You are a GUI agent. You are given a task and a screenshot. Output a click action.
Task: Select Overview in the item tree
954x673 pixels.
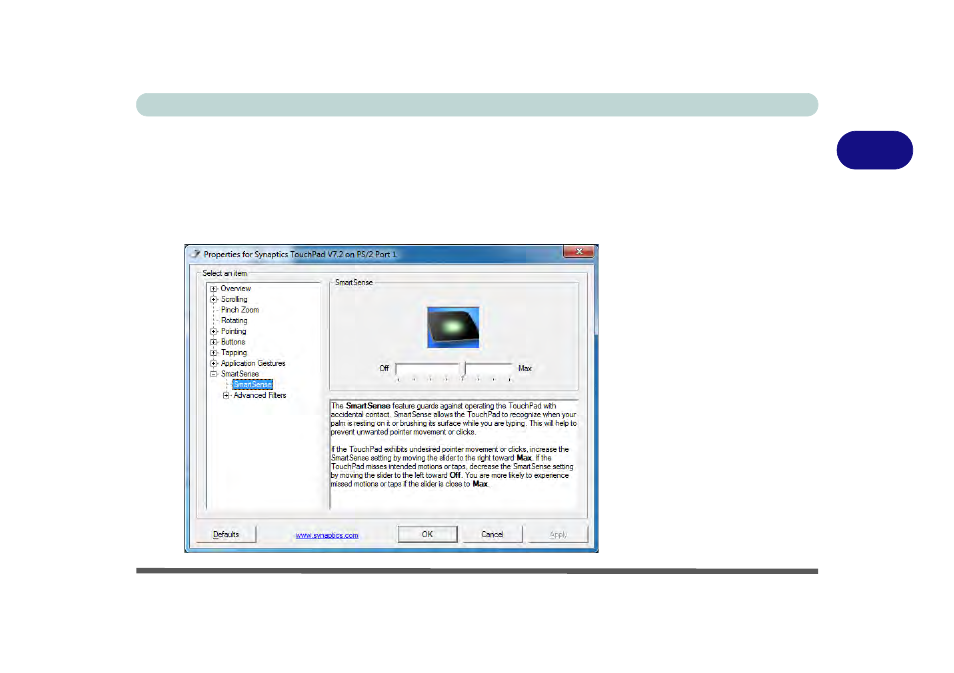(x=235, y=288)
